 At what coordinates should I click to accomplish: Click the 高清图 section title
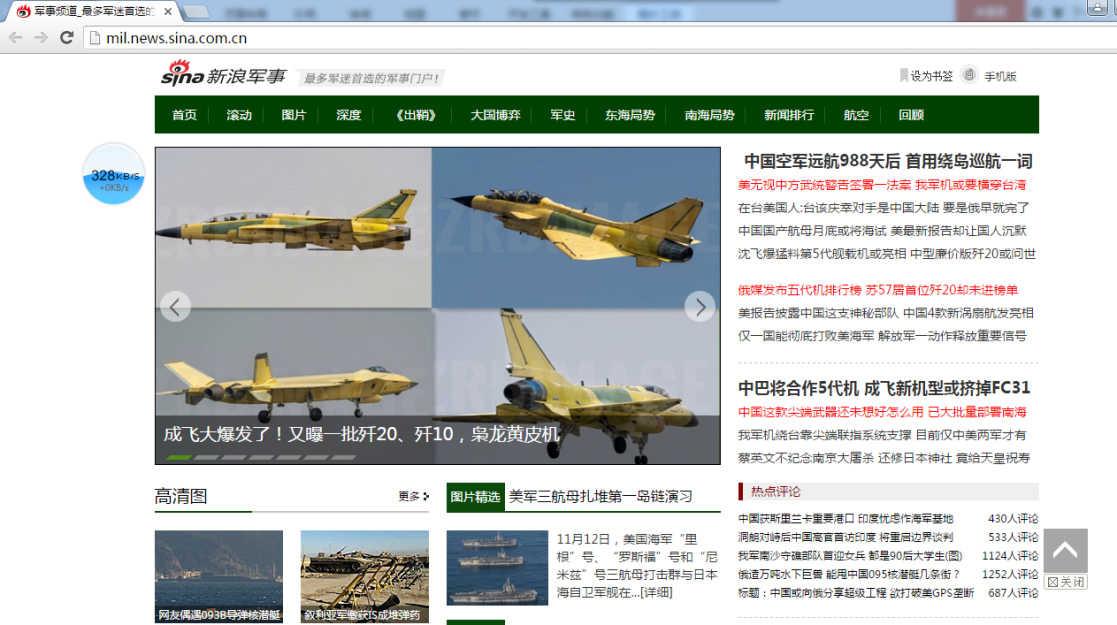(x=181, y=496)
